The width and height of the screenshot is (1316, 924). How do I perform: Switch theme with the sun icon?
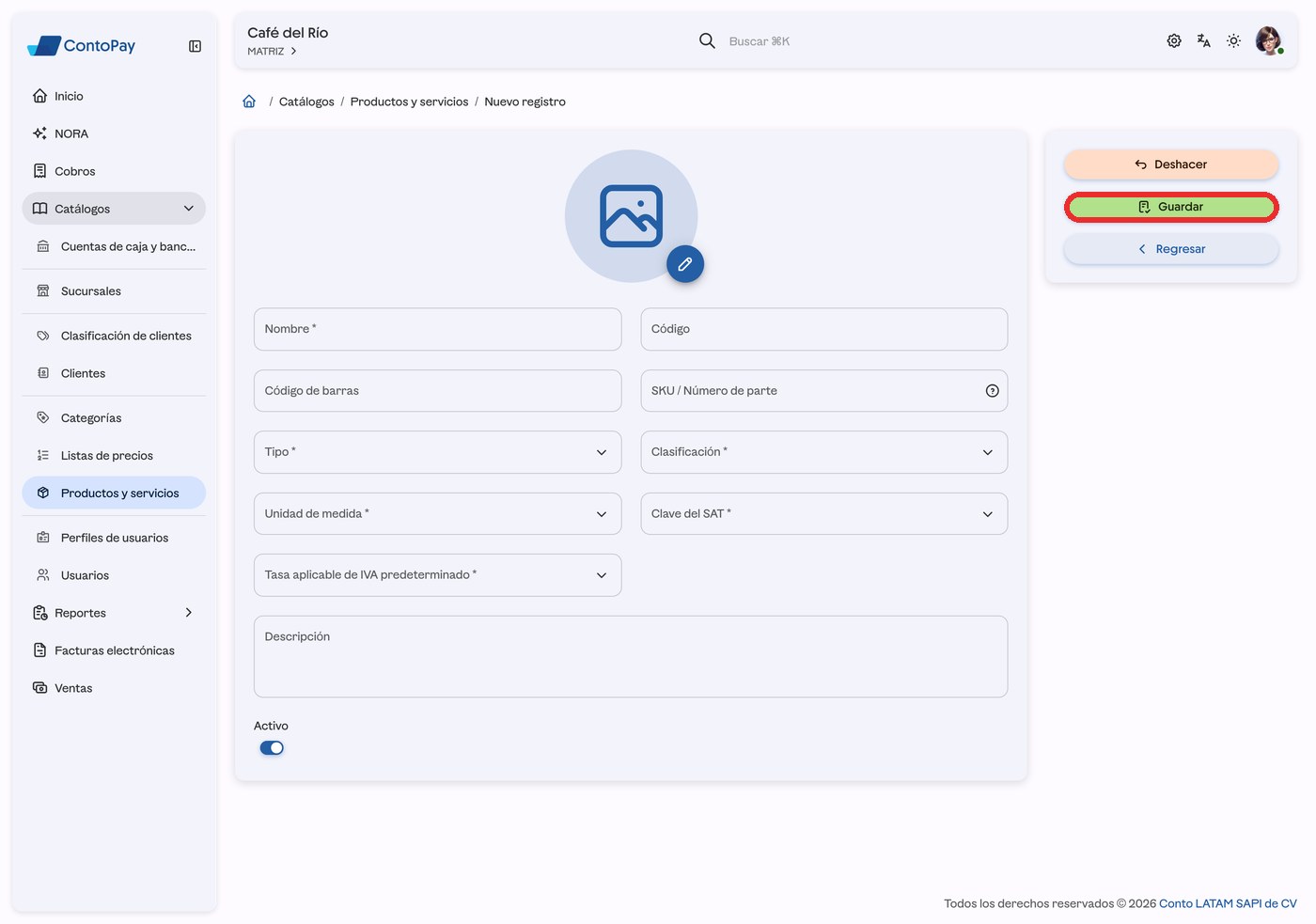coord(1234,41)
